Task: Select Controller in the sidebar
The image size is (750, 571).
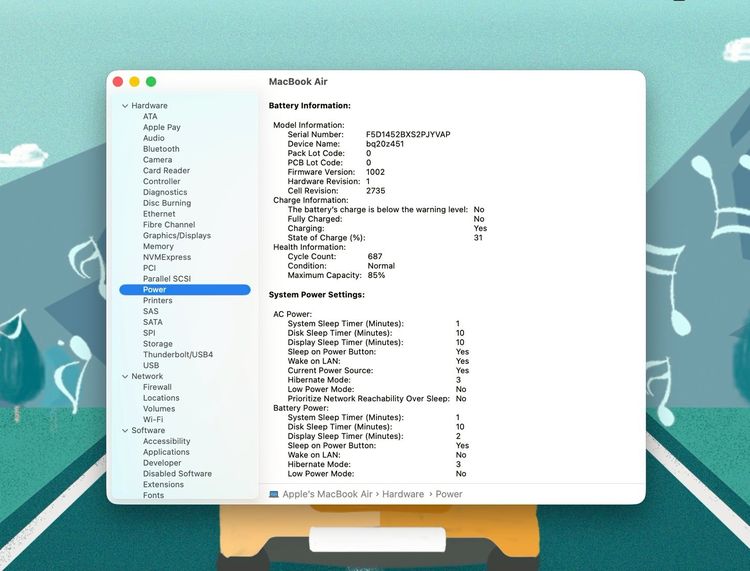Action: click(161, 181)
